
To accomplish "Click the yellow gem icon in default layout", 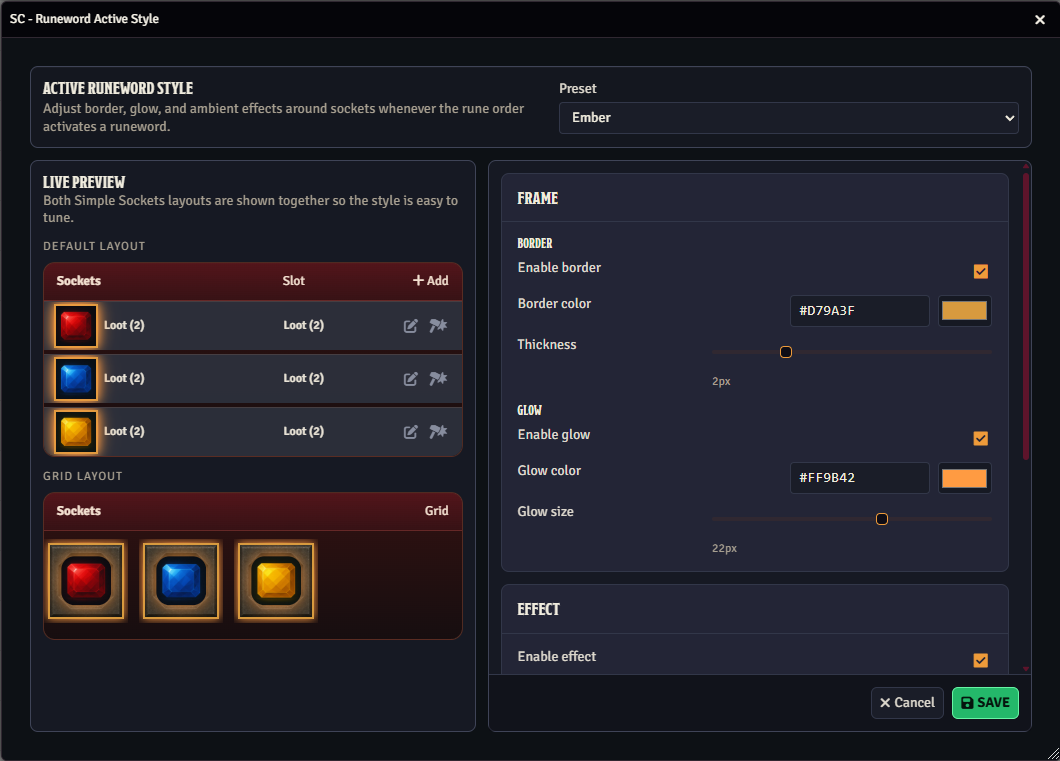I will point(76,431).
